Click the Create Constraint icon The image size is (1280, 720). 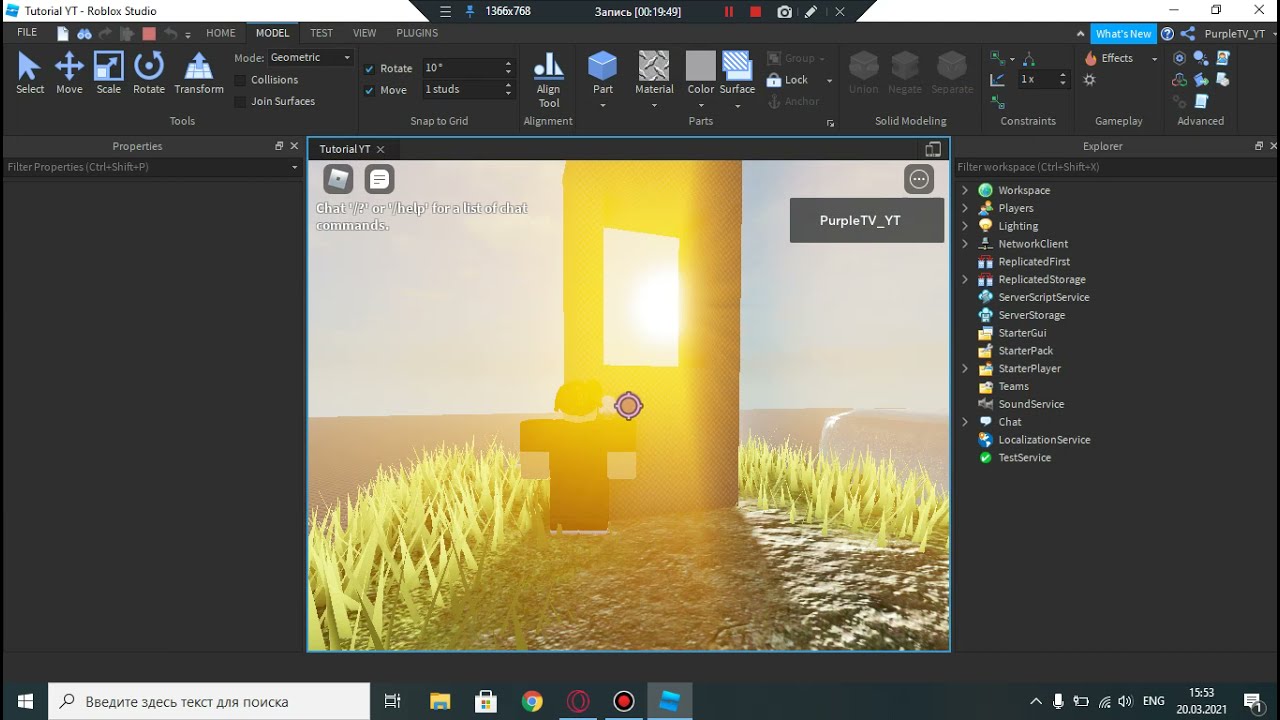[x=998, y=58]
